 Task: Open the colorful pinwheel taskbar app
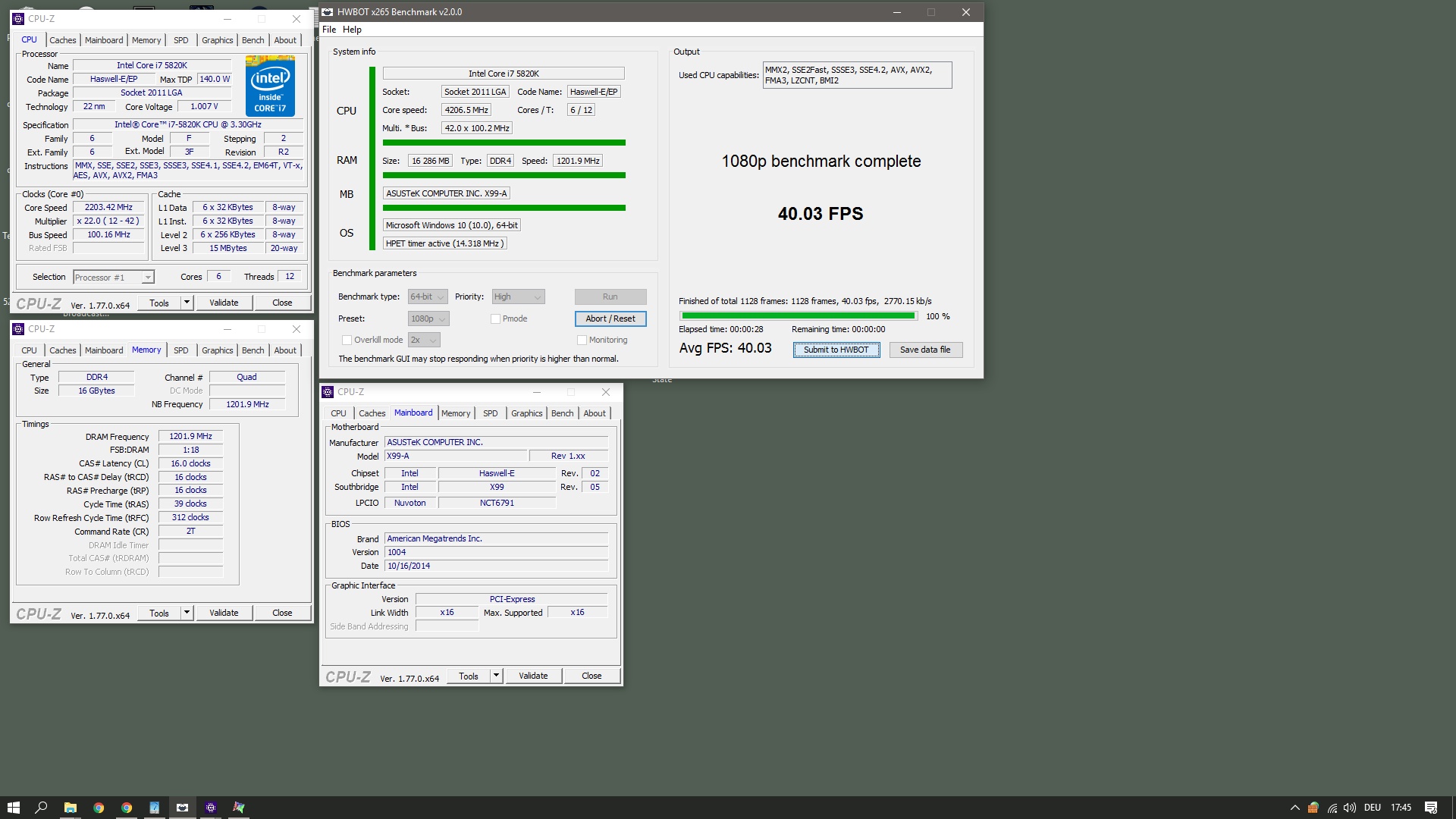[239, 808]
